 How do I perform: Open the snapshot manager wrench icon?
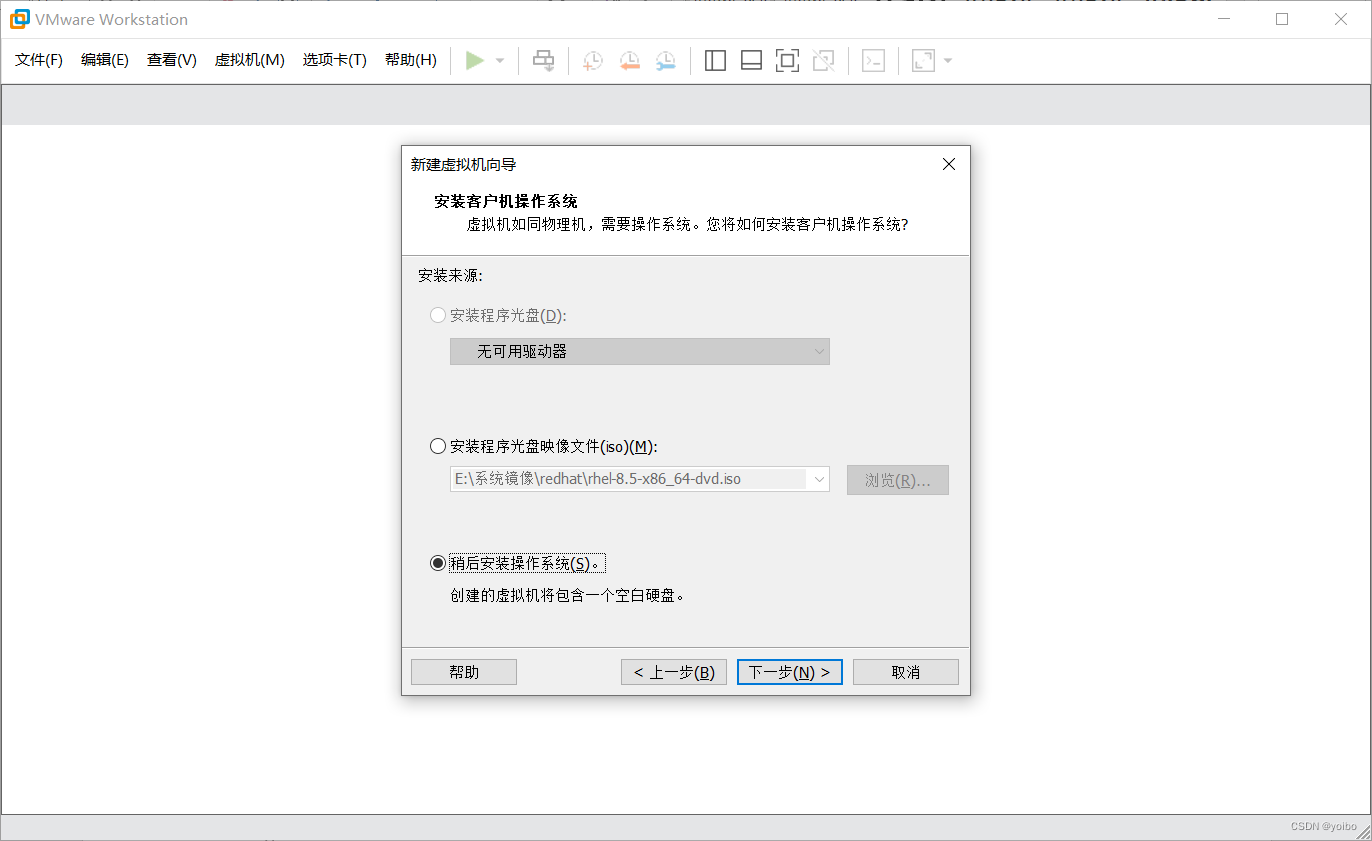tap(665, 61)
